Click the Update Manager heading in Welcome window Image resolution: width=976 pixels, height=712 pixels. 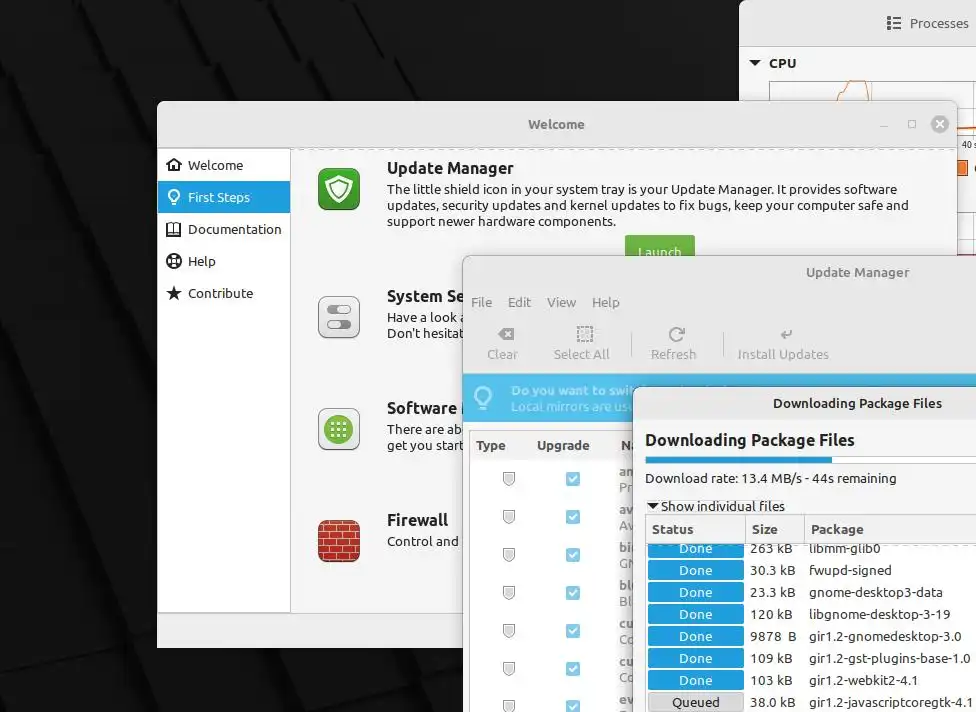pos(450,168)
